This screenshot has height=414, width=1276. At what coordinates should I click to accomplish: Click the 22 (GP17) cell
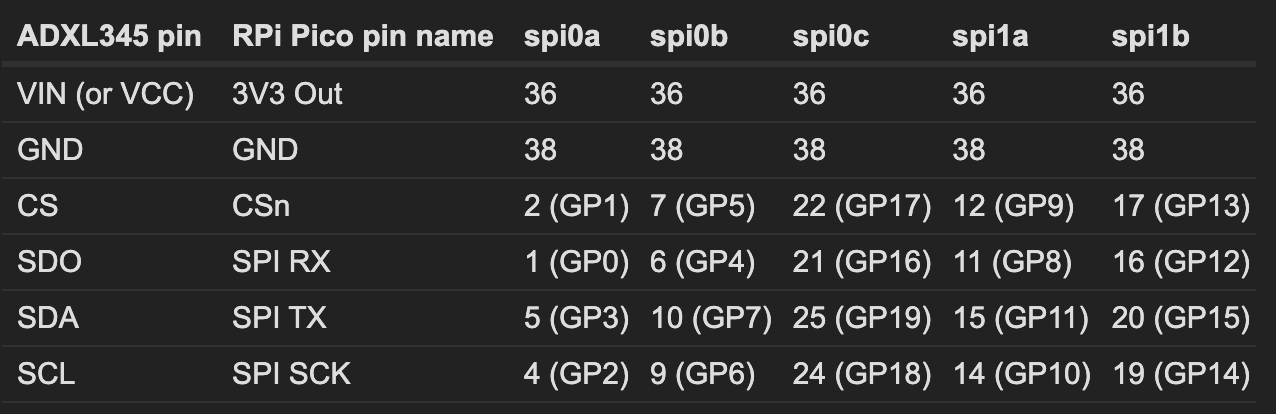tap(862, 206)
